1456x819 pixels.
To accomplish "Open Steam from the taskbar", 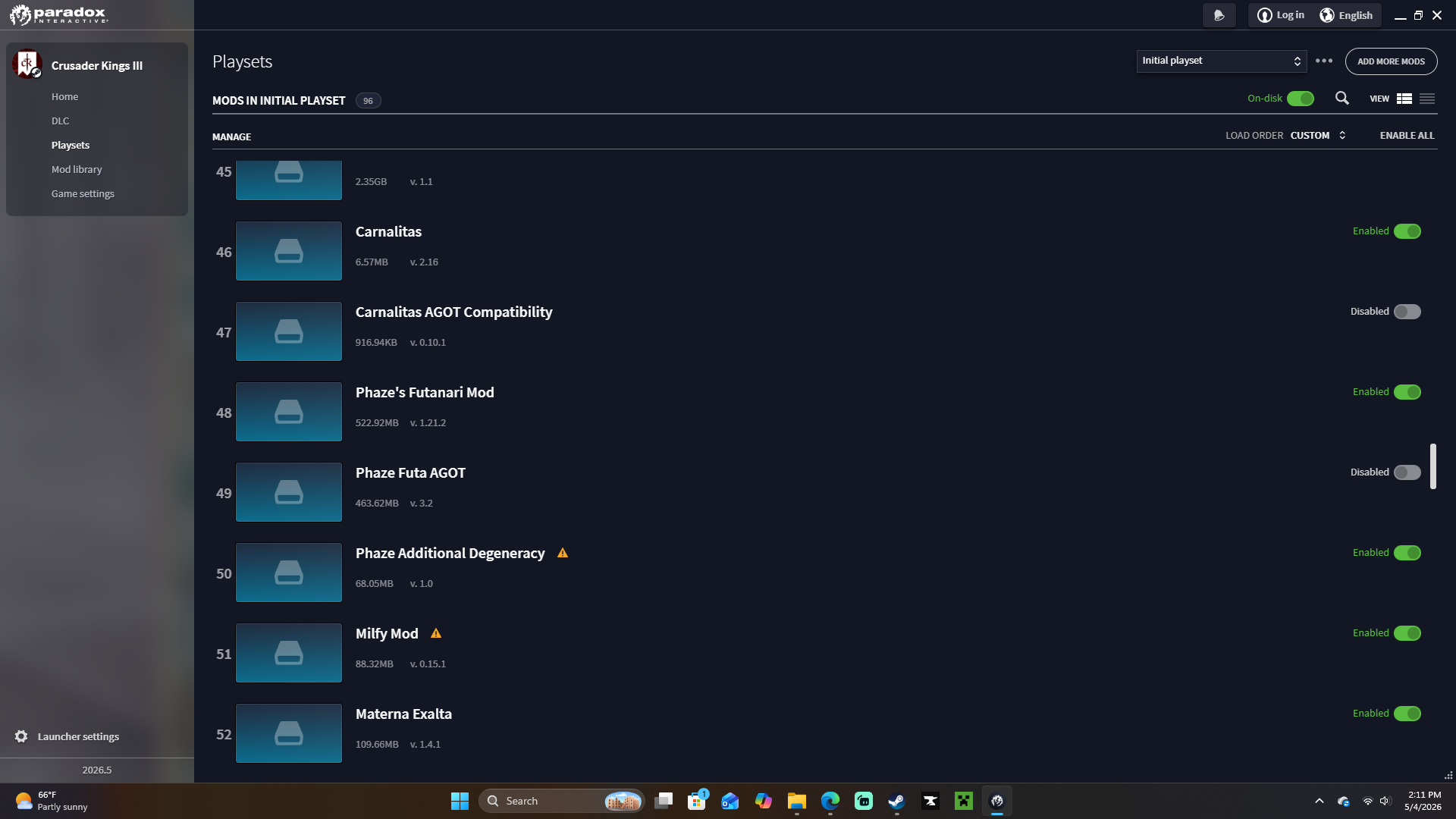I will tap(897, 801).
